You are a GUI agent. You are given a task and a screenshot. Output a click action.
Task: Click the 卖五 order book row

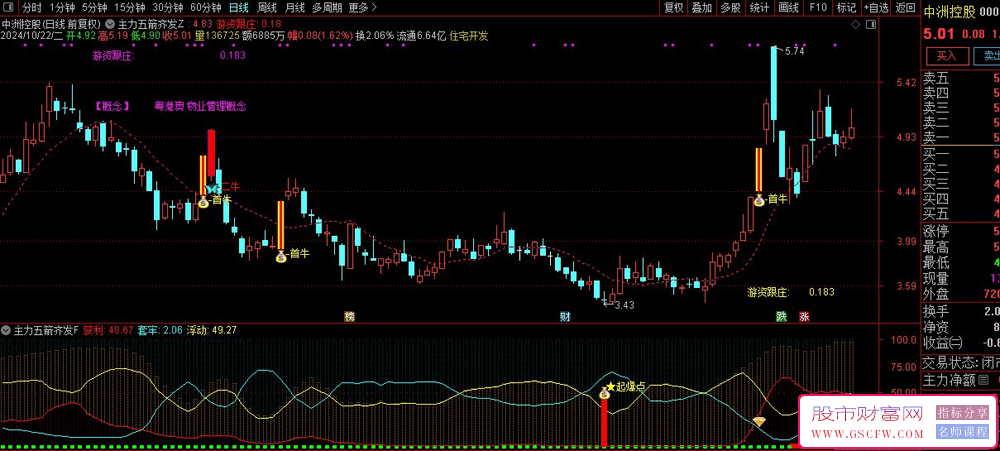pyautogui.click(x=961, y=80)
